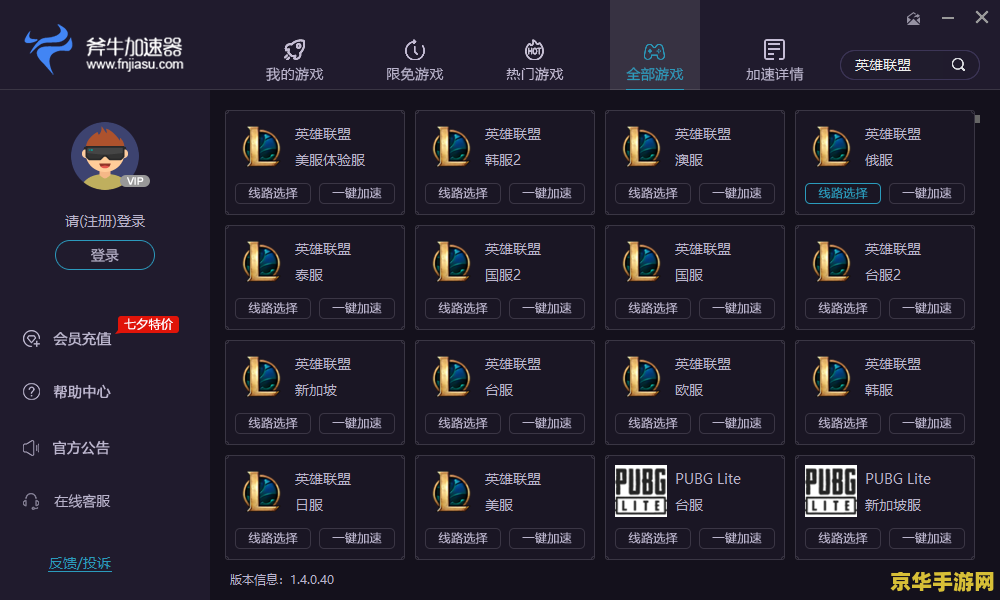Image resolution: width=1000 pixels, height=600 pixels.
Task: Click 线路选择 for 英雄联盟 泰服
Action: (273, 308)
